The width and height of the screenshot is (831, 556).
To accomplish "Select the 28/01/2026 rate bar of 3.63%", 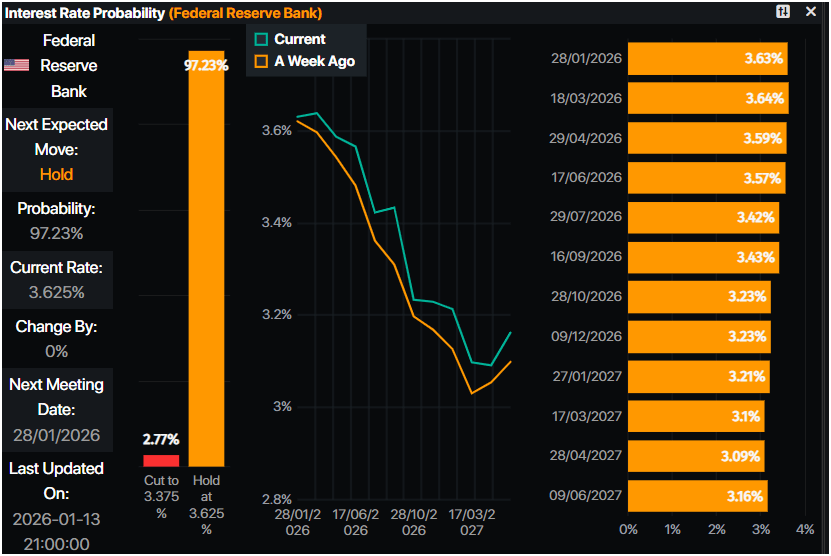I will coord(708,59).
